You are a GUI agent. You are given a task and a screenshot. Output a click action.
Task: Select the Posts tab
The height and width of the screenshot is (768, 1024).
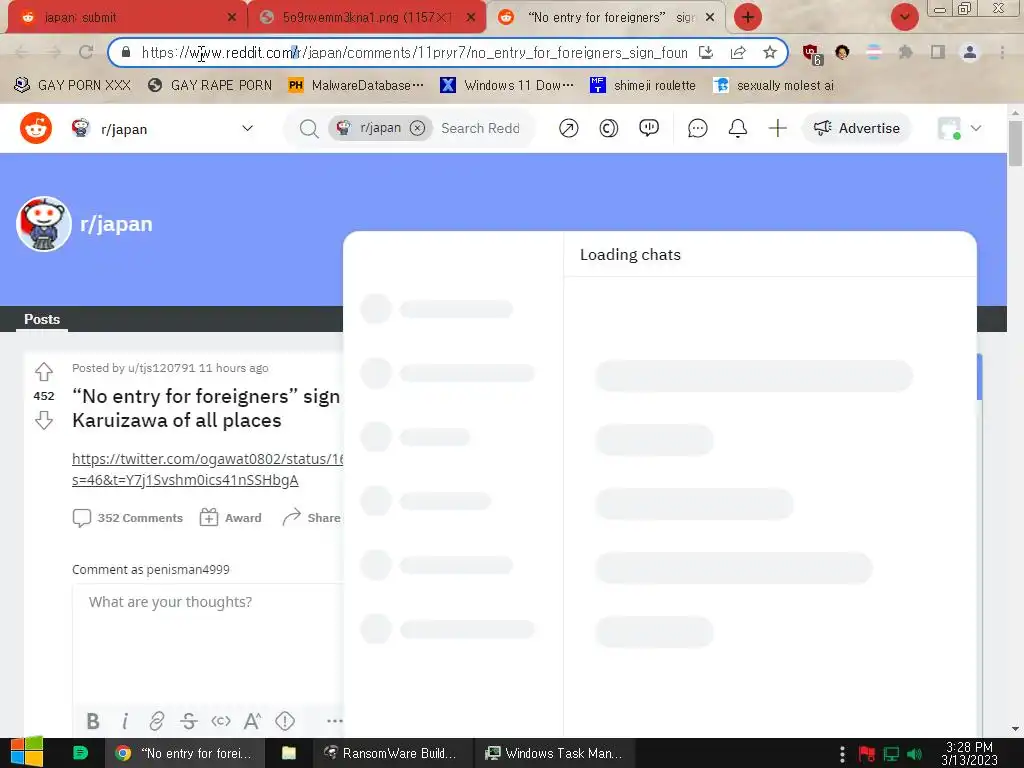point(42,319)
